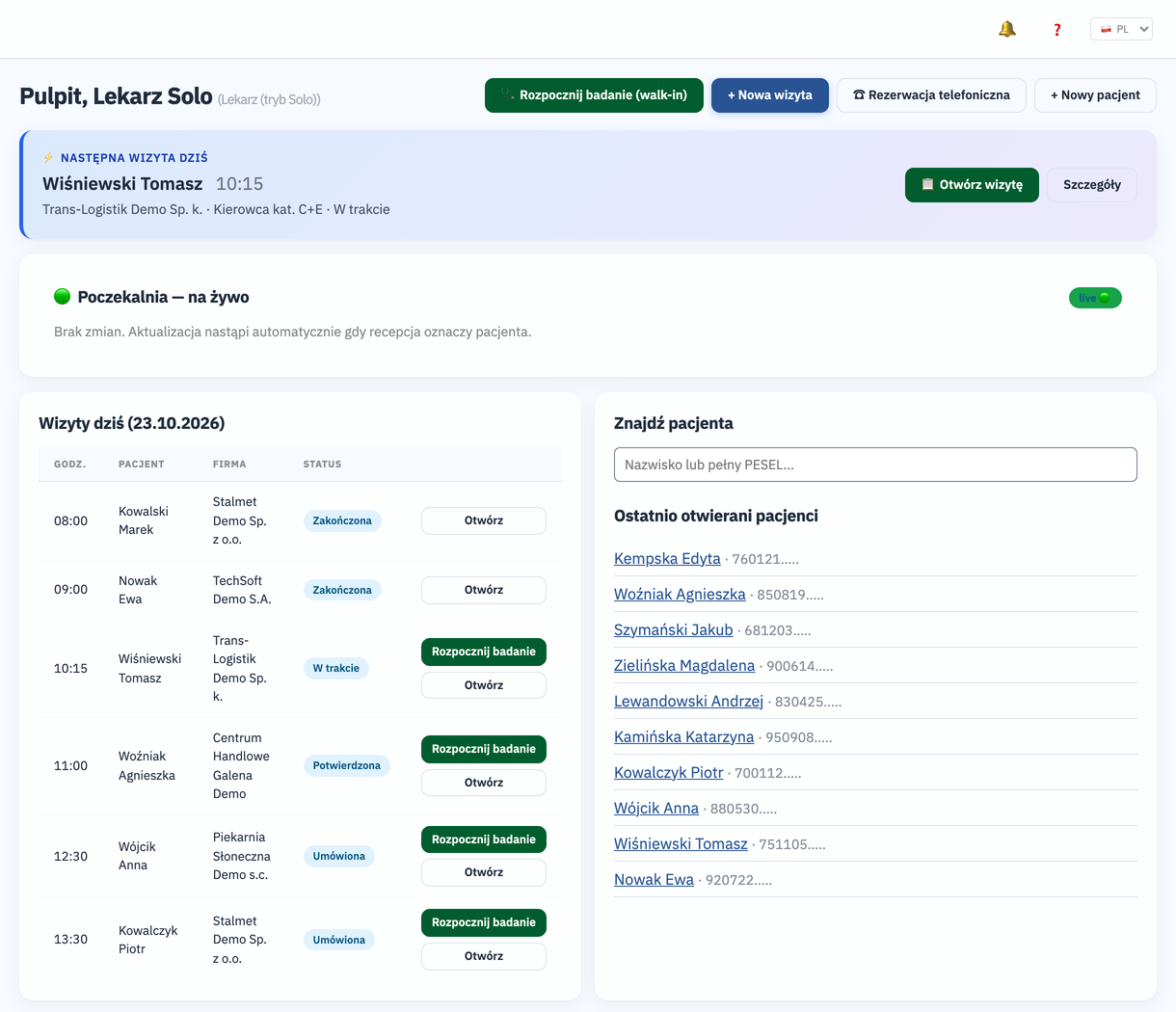Start exam for 11:00 Woźniak Agnieszka
This screenshot has width=1176, height=1012.
coord(484,749)
